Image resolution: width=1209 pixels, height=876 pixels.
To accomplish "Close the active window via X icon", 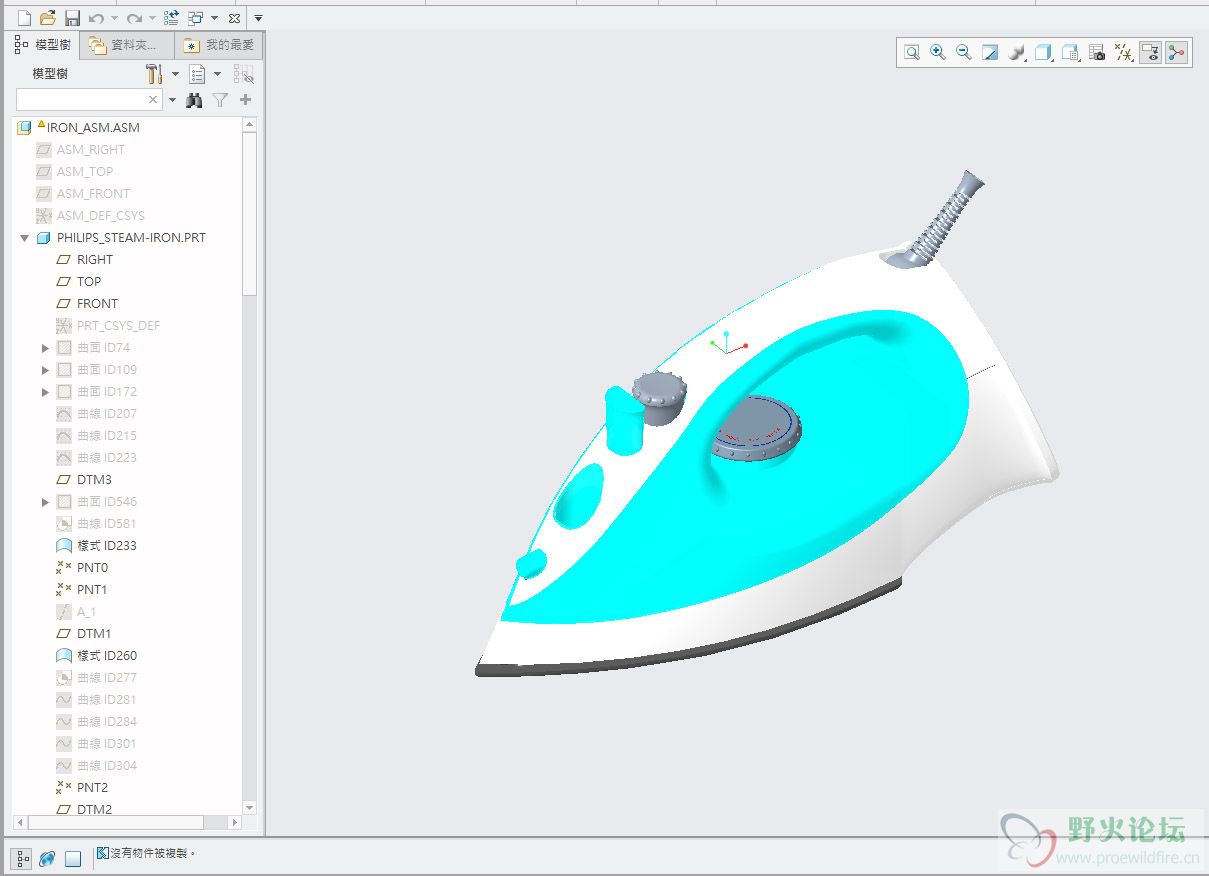I will tap(234, 18).
